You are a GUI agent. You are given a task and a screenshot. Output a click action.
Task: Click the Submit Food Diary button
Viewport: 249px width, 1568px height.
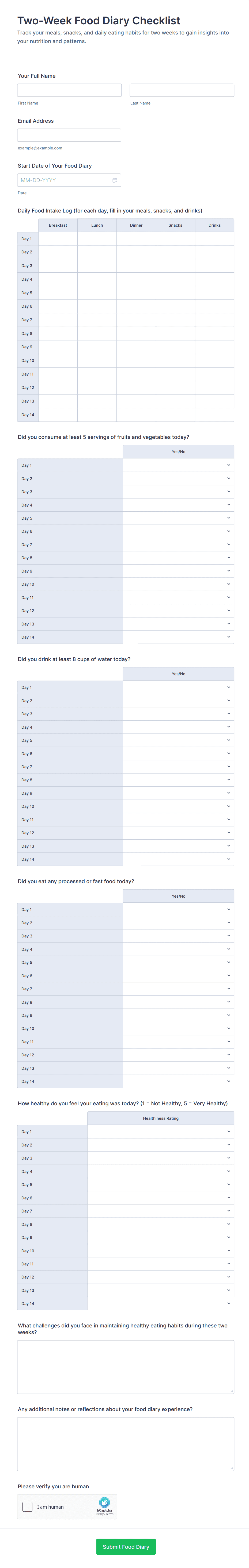(126, 1547)
